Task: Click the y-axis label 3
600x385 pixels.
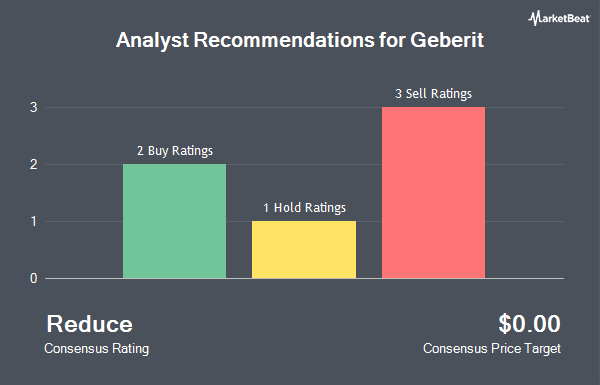Action: click(x=34, y=108)
